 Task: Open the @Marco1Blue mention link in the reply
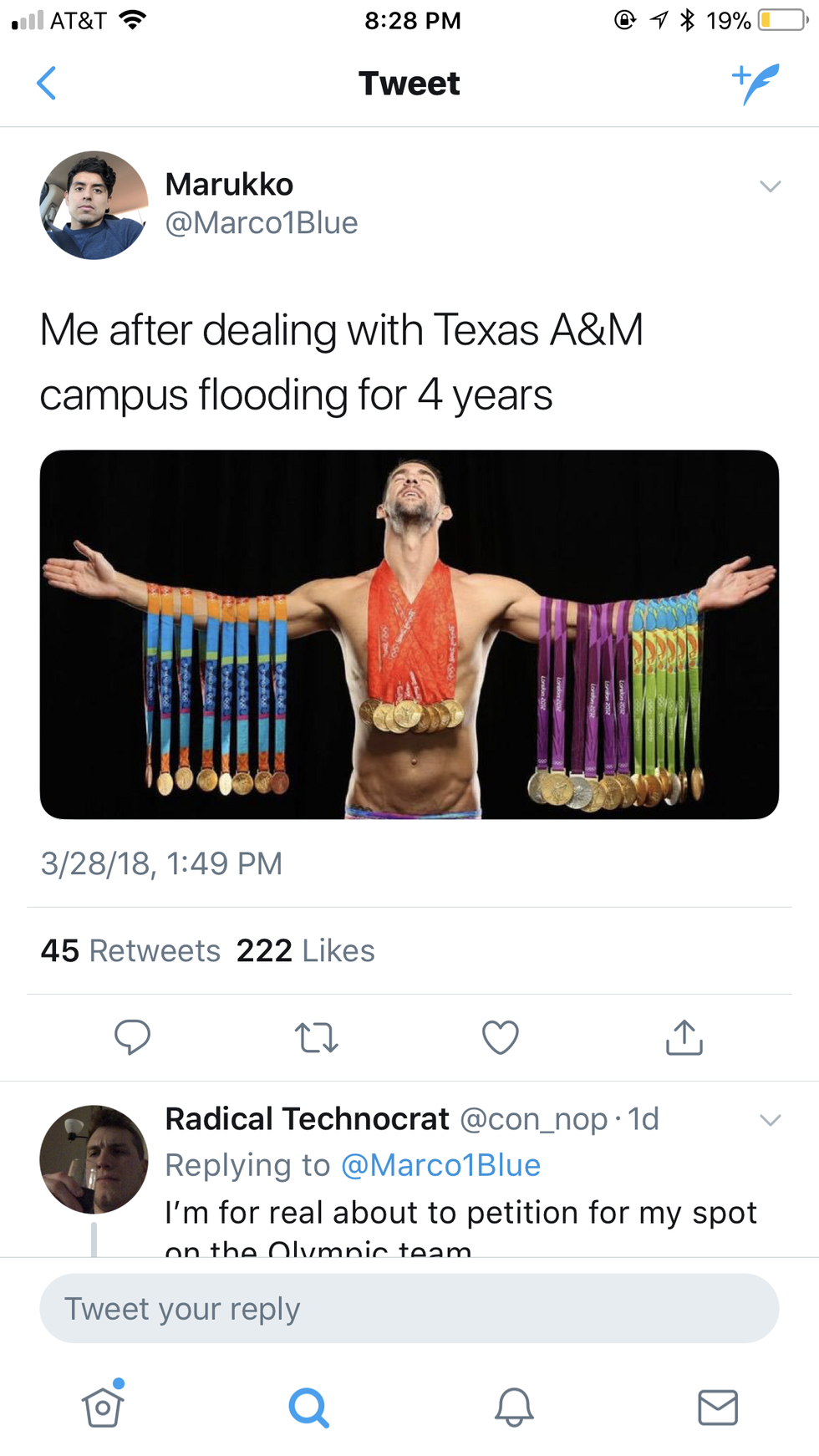click(441, 1165)
